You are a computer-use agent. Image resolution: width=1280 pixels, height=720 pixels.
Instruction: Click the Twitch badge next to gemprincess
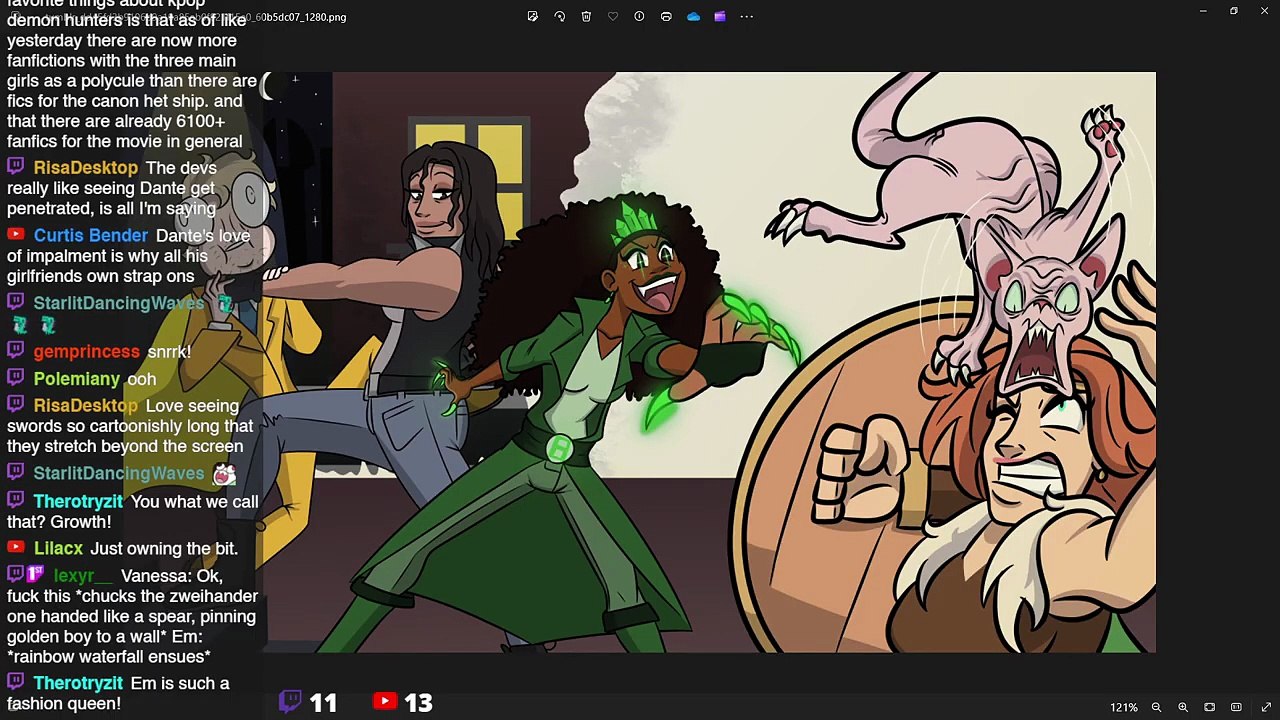[x=15, y=350]
